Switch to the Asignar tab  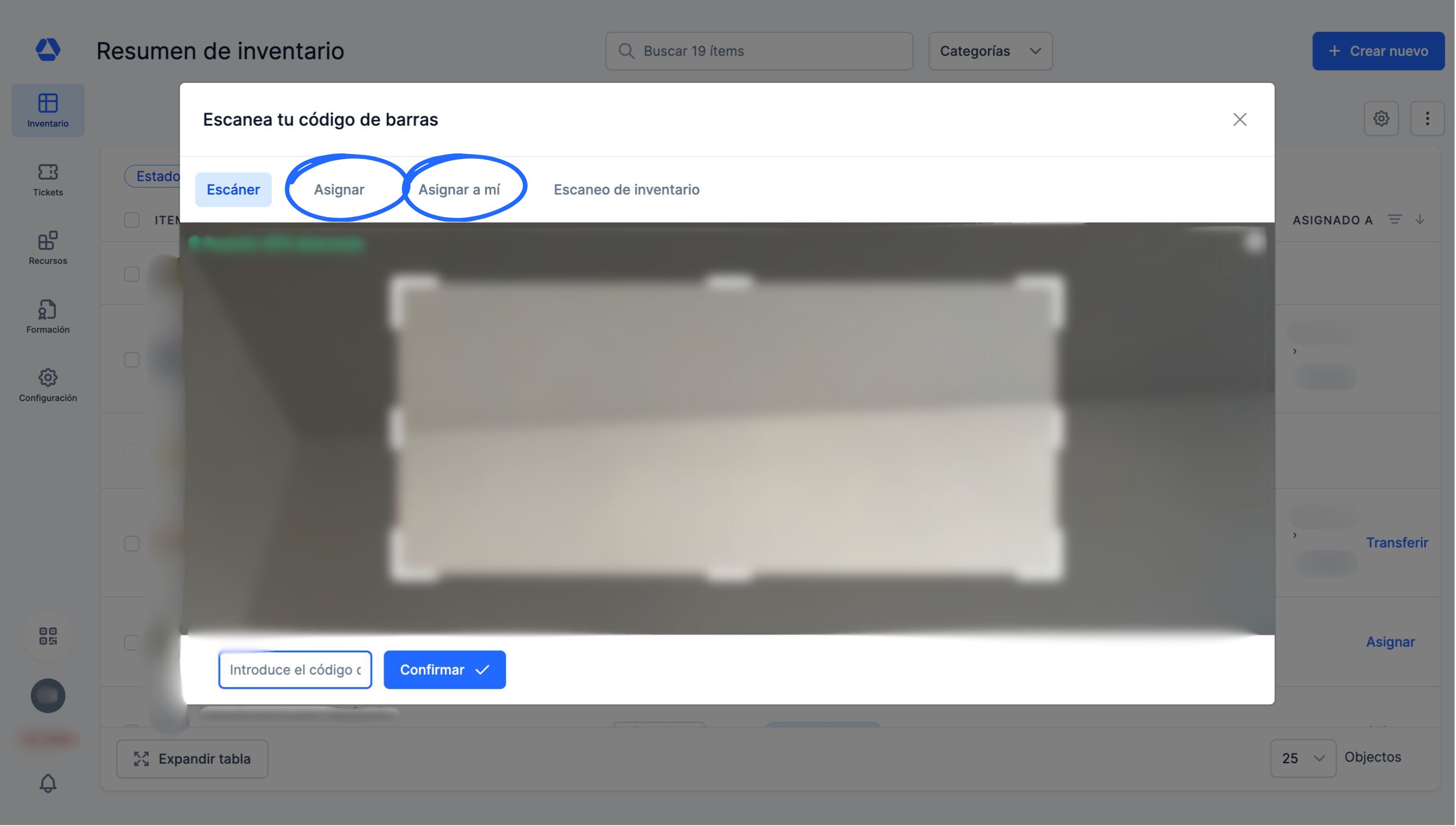point(339,190)
